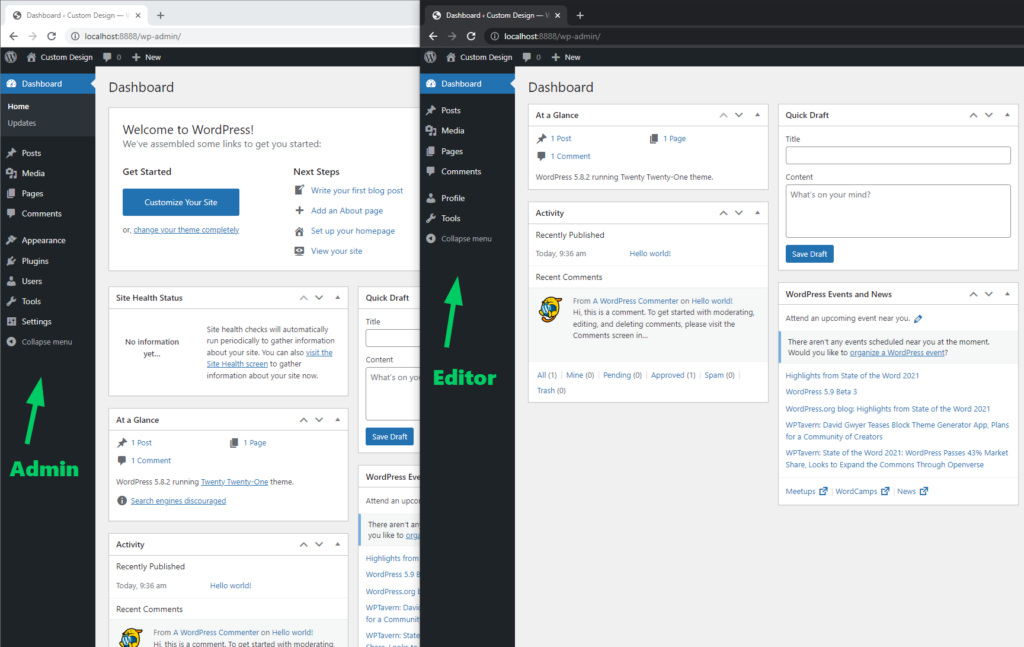Move Site Health Status panel down
1024x647 pixels.
click(x=319, y=298)
